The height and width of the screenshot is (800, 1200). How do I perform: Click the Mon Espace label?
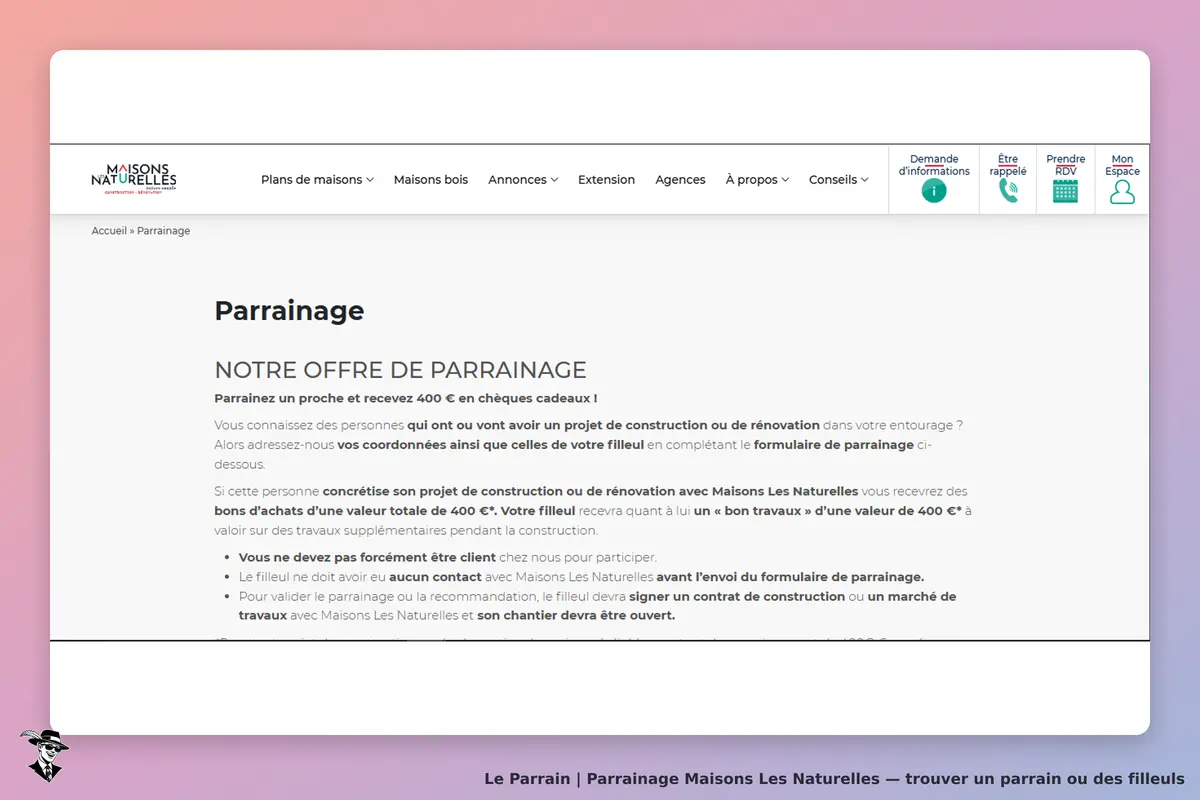click(1123, 165)
